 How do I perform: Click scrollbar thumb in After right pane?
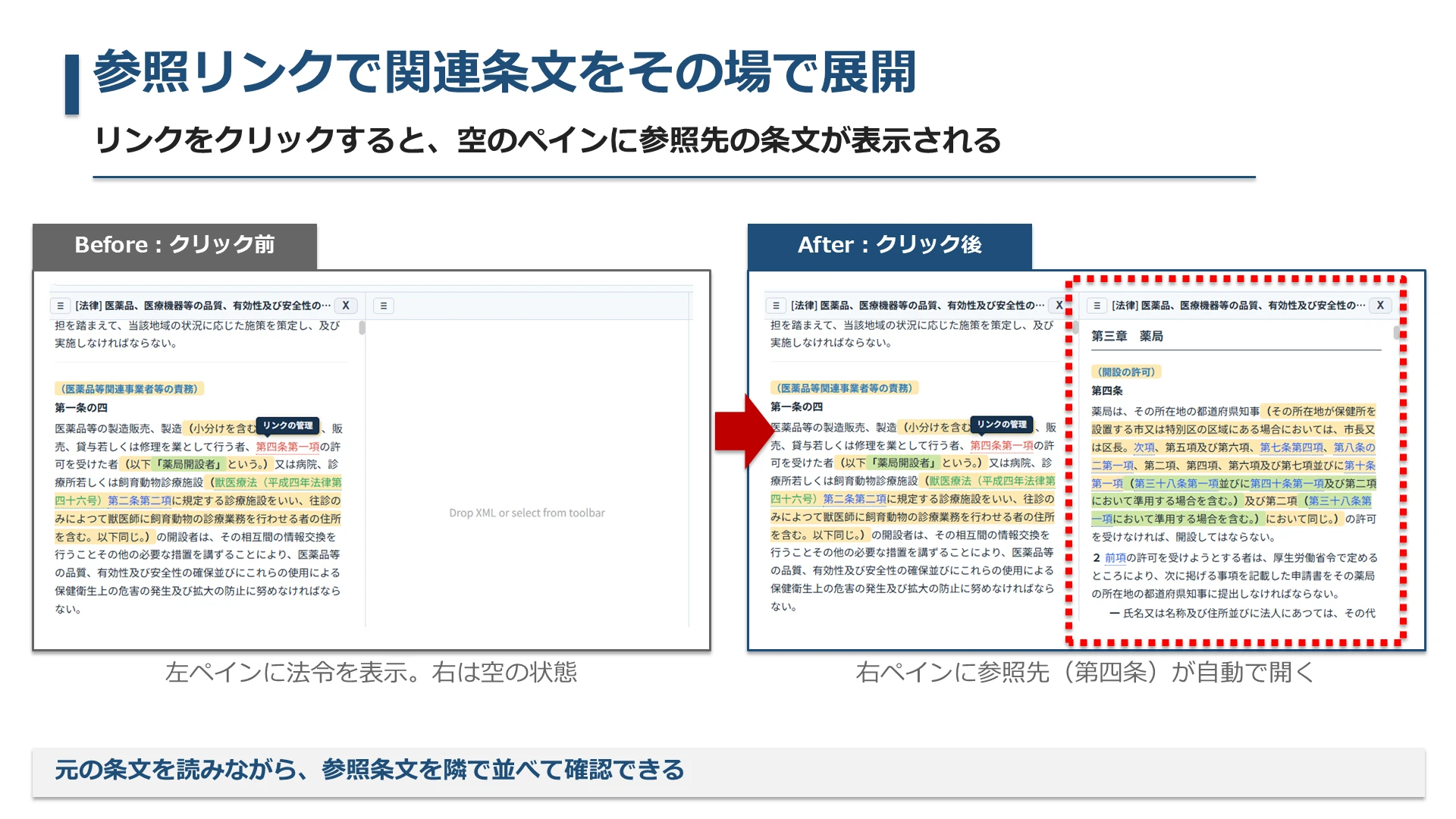tap(1396, 333)
